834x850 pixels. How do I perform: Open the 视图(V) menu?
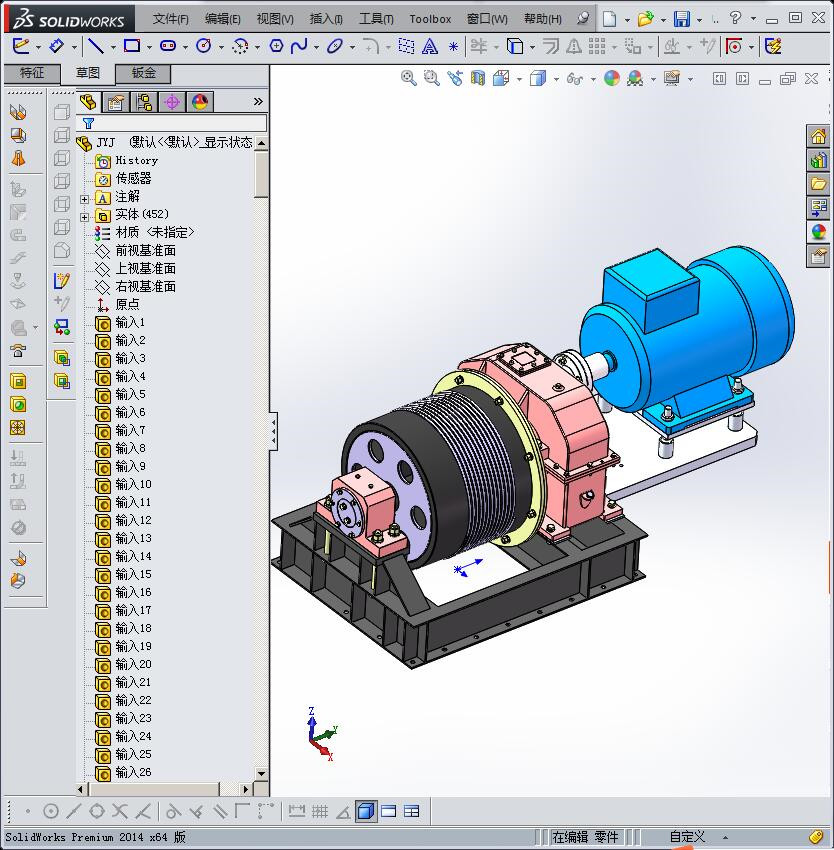[275, 19]
